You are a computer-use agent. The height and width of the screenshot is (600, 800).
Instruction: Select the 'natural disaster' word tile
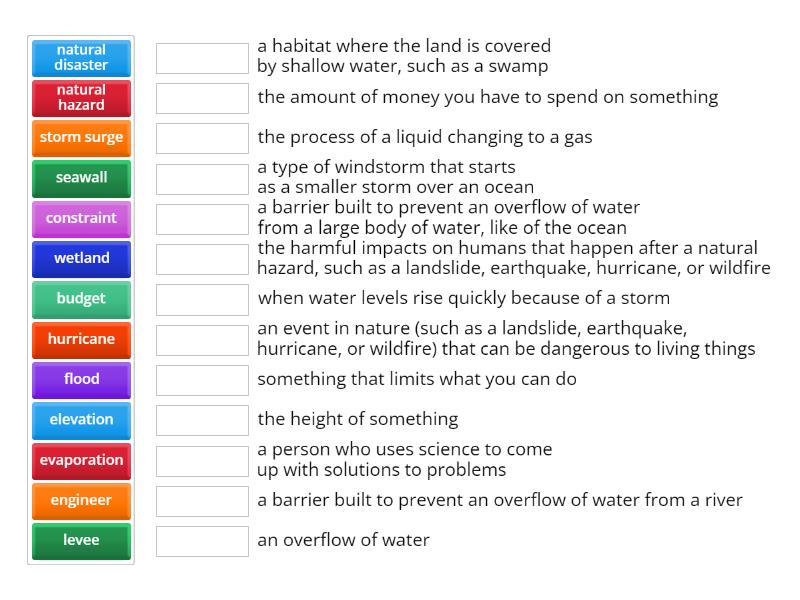click(81, 58)
